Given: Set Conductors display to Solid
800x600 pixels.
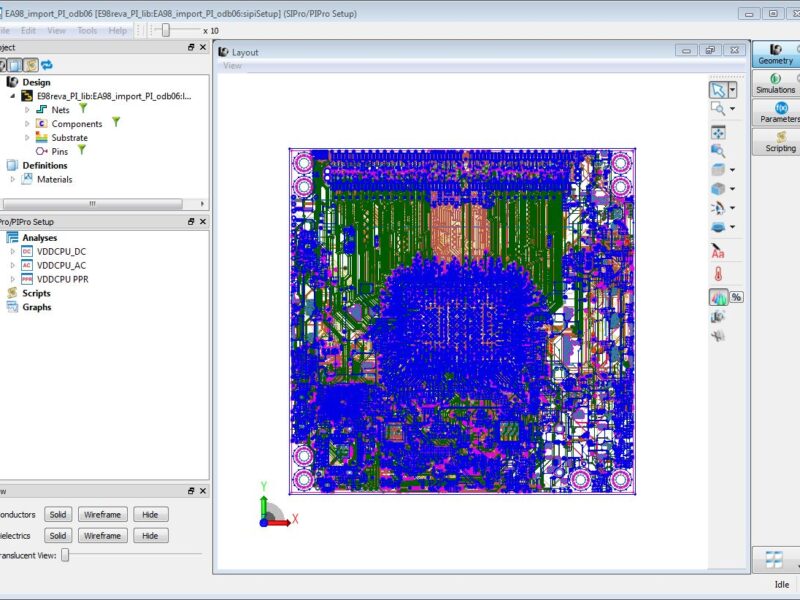Looking at the screenshot, I should pyautogui.click(x=58, y=514).
